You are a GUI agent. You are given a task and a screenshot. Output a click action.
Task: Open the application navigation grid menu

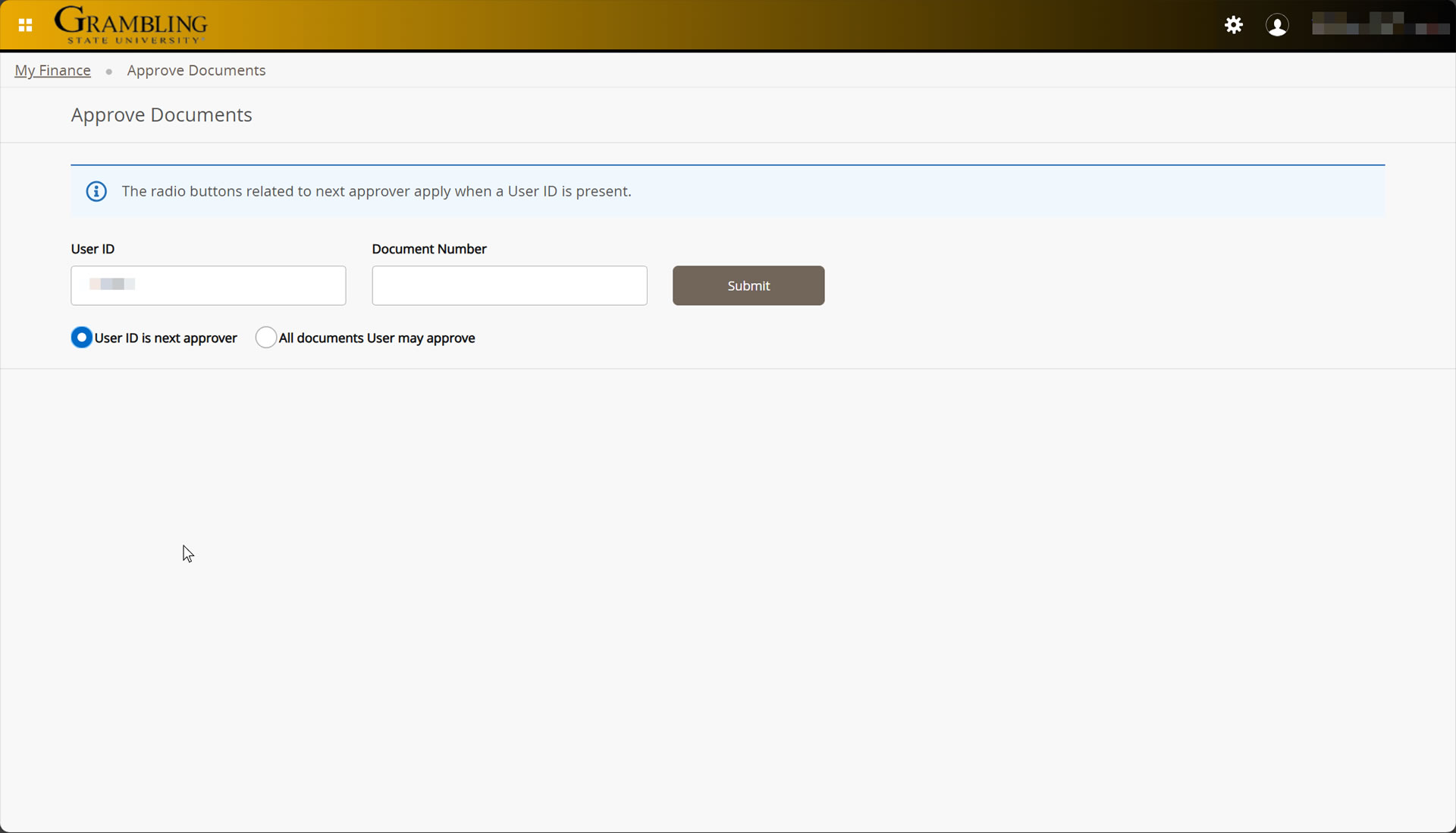25,24
